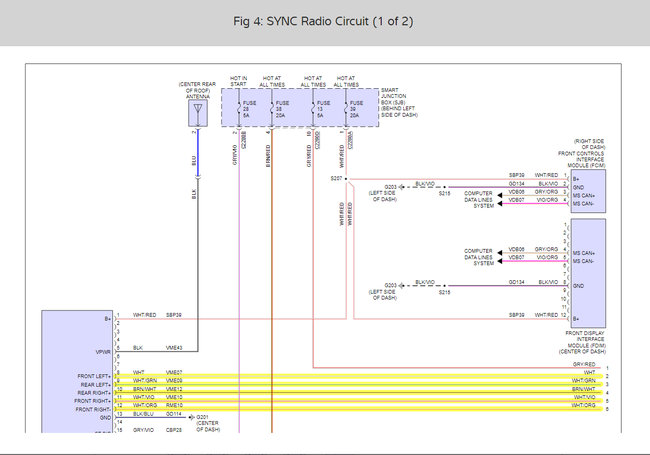Click the SYNC Radio Circuit figure title
This screenshot has height=455, width=650.
[324, 21]
